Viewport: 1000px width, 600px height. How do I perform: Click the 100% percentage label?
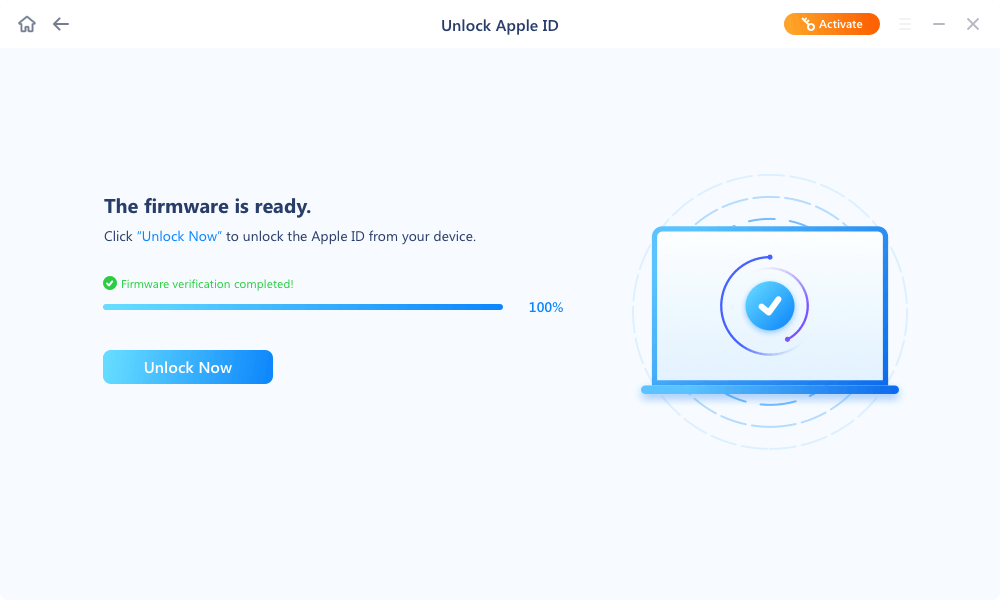545,307
